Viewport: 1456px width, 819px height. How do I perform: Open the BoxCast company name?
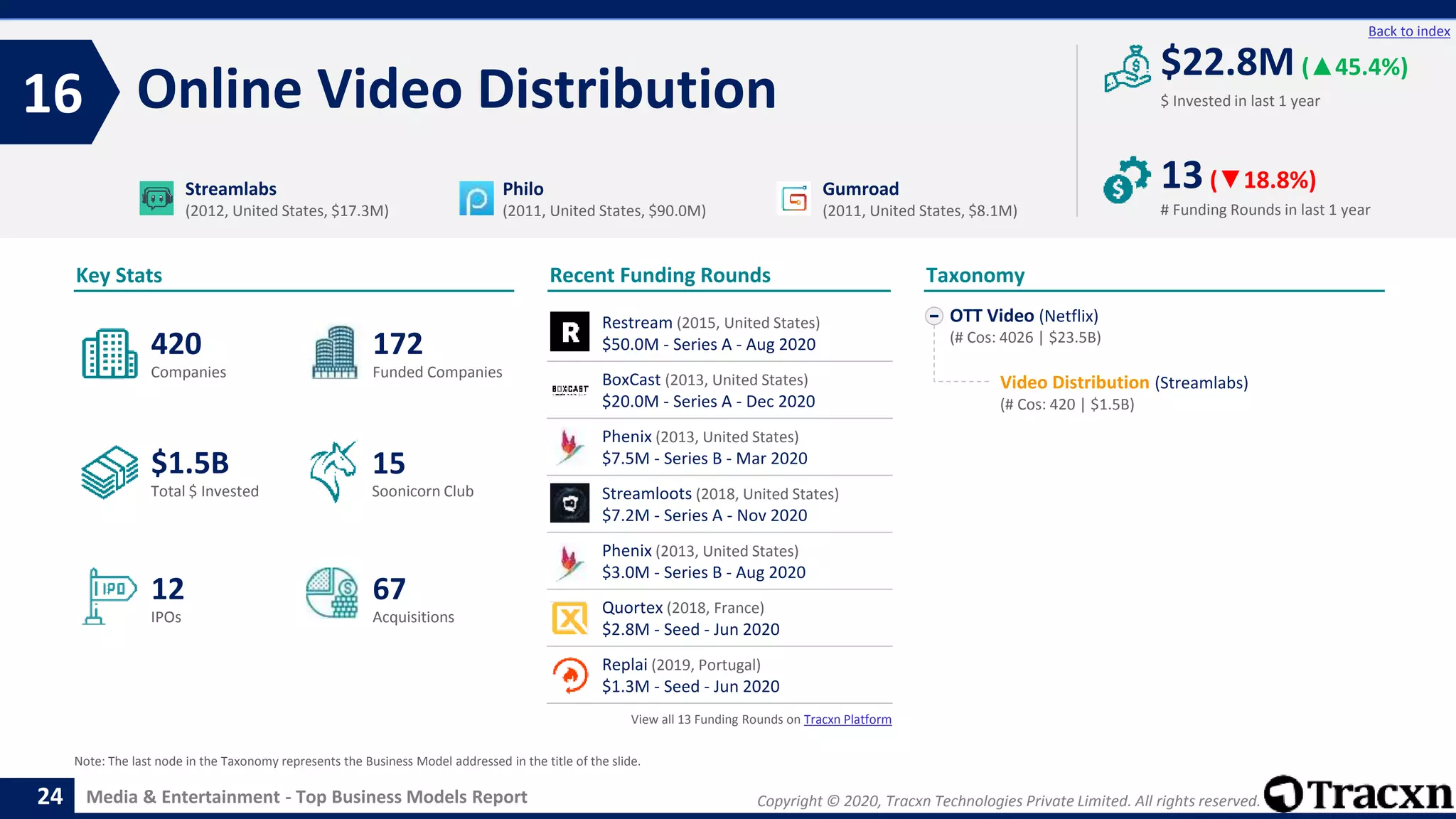[631, 380]
